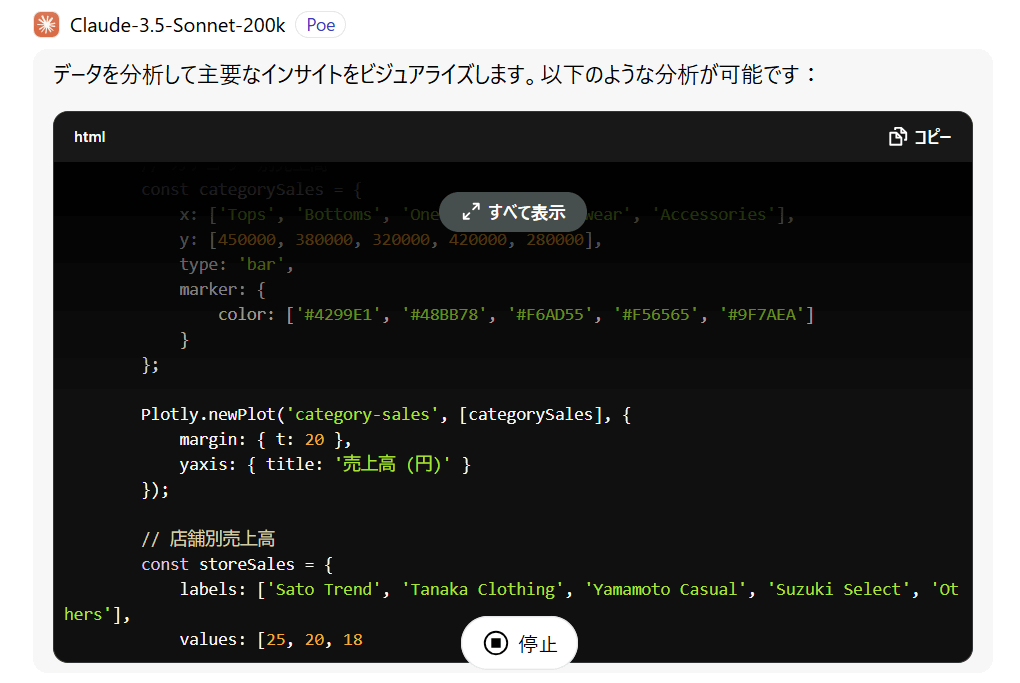This screenshot has height=683, width=1020.
Task: Click the values array line
Action: 270,639
